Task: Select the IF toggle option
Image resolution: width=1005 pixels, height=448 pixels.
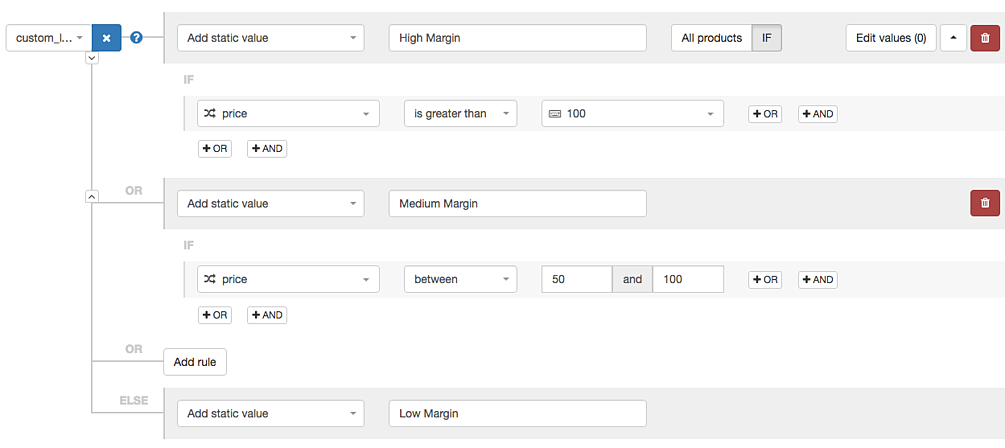Action: click(x=767, y=38)
